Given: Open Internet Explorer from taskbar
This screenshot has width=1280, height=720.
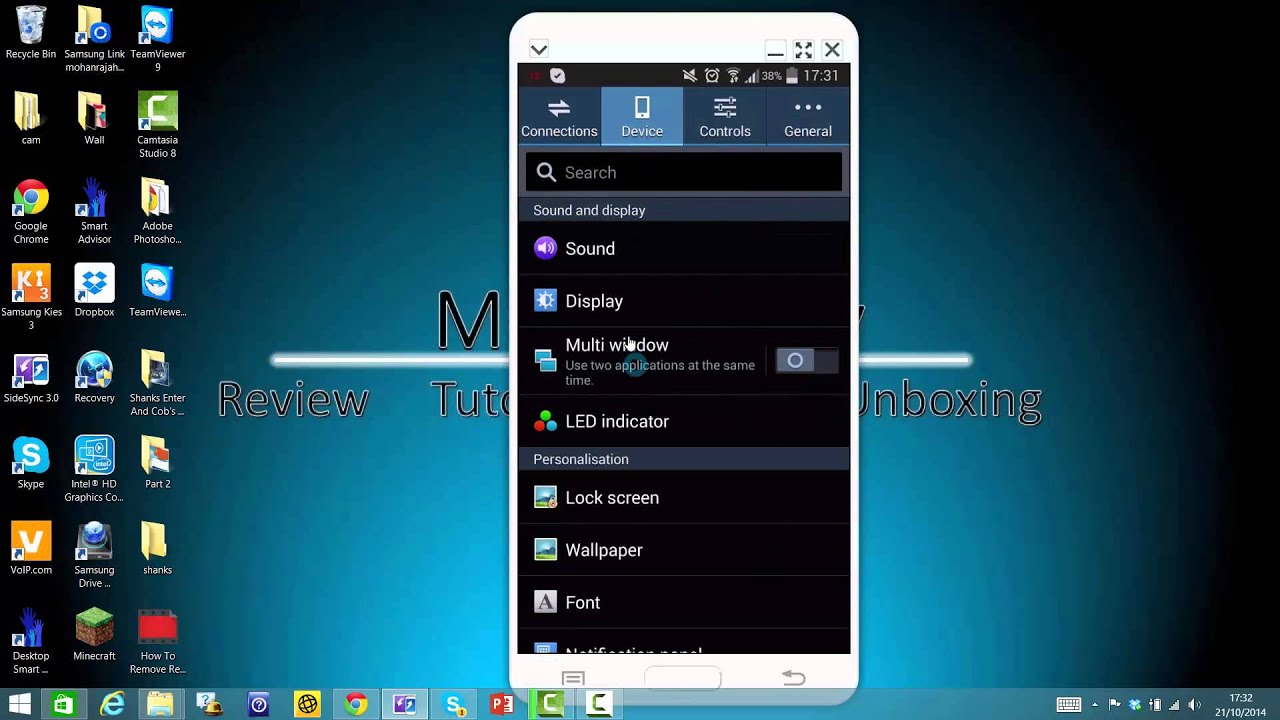Looking at the screenshot, I should (x=112, y=704).
